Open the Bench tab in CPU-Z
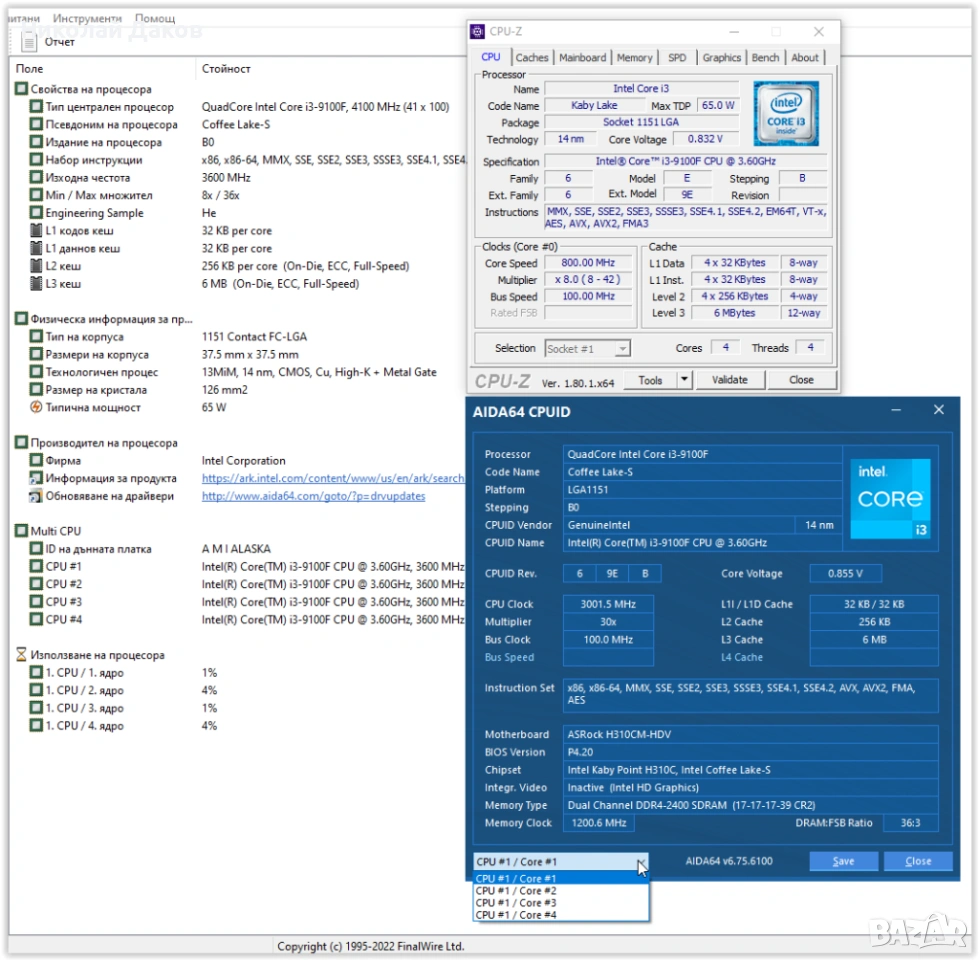Screen dimensions: 979x960 (765, 58)
